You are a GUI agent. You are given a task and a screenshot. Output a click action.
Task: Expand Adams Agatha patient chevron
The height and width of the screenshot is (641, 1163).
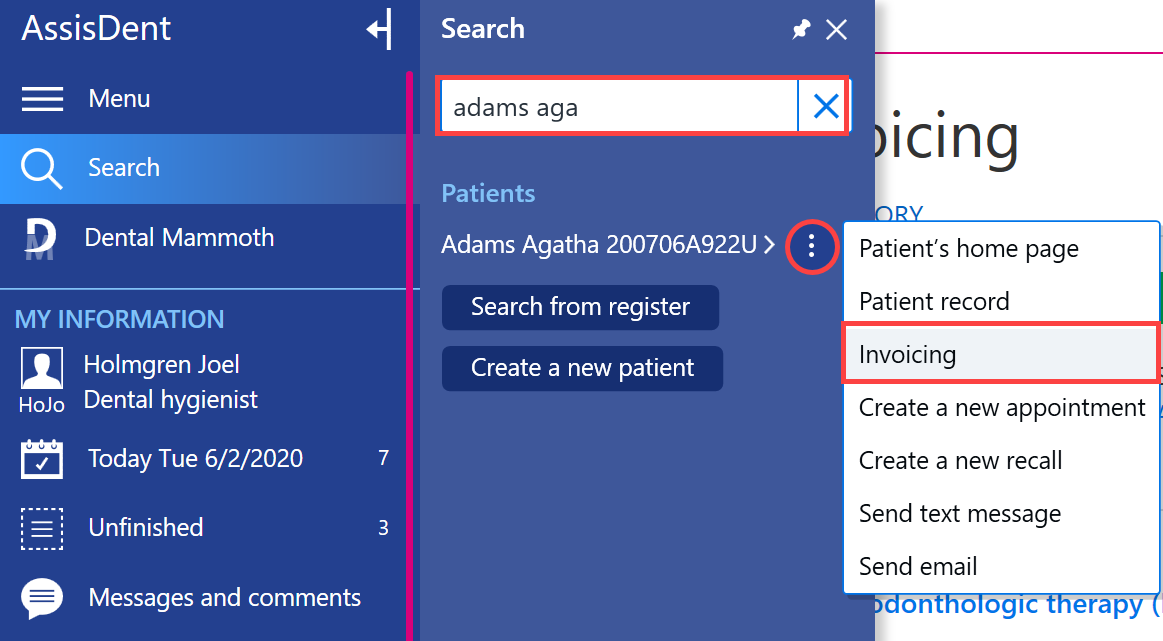[769, 244]
